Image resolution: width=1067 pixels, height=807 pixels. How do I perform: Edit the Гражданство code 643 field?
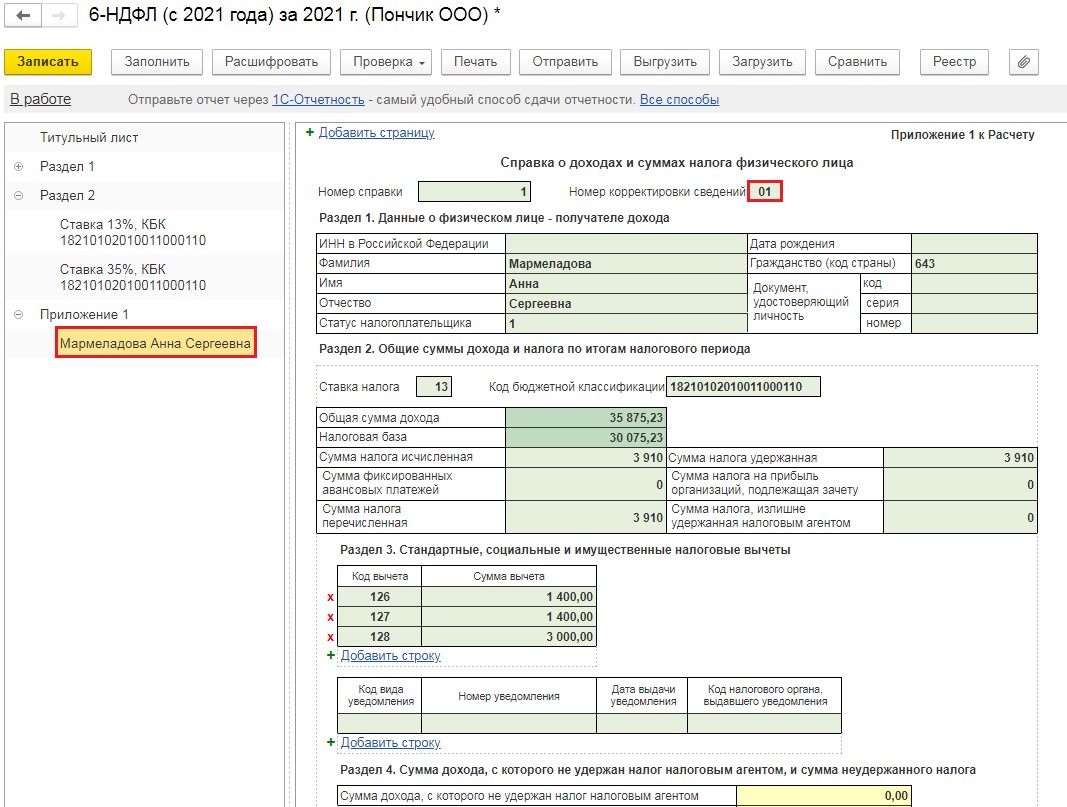(x=974, y=263)
